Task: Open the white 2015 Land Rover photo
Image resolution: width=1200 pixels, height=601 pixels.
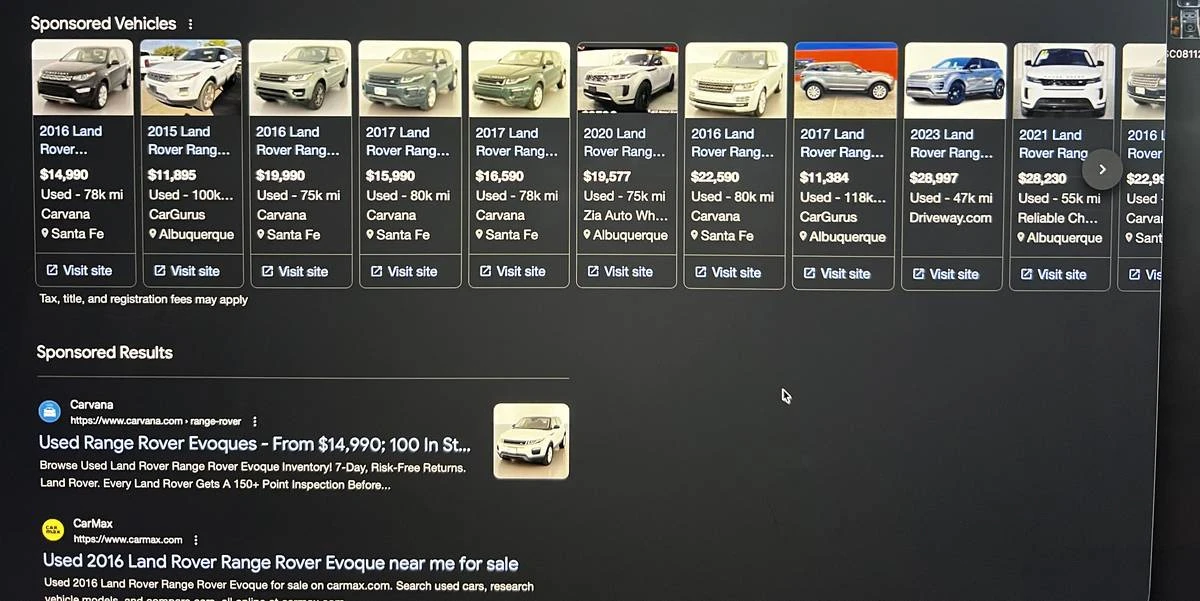Action: click(x=190, y=78)
